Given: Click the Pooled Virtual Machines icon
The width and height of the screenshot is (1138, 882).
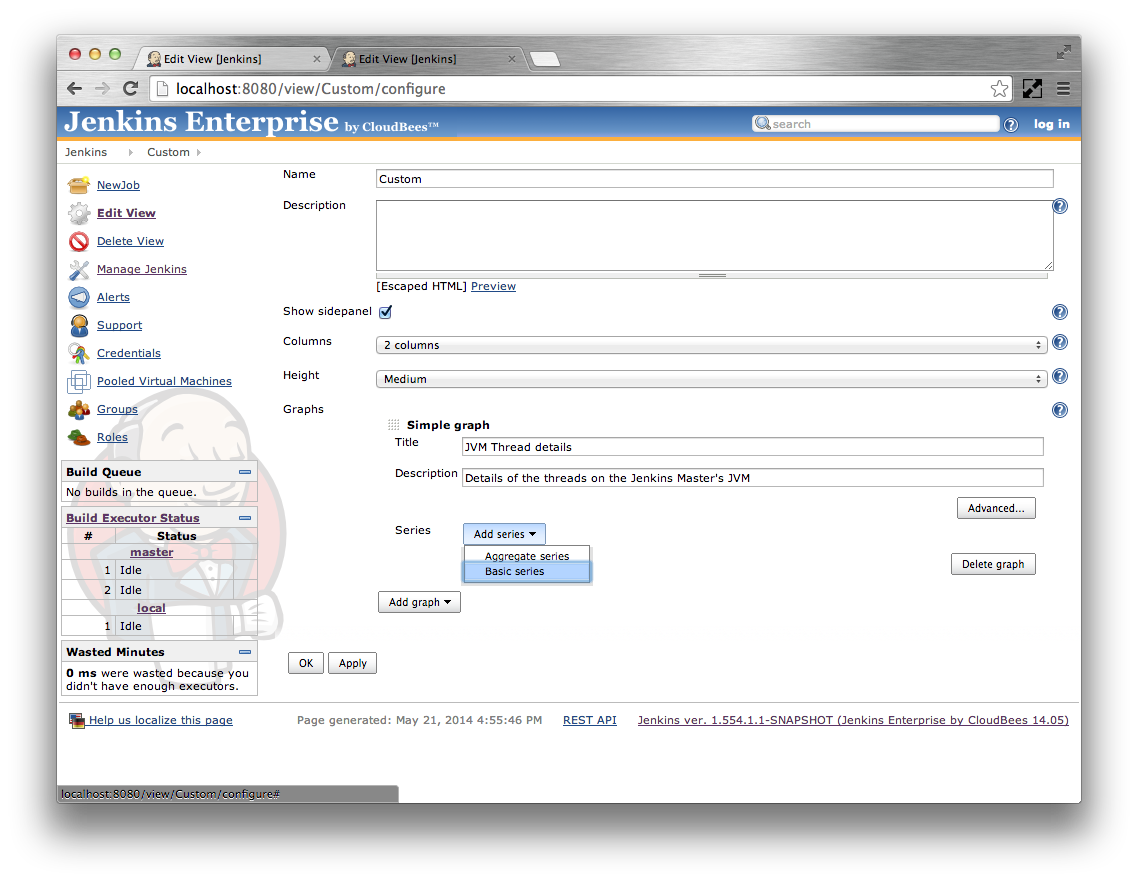Looking at the screenshot, I should (78, 381).
